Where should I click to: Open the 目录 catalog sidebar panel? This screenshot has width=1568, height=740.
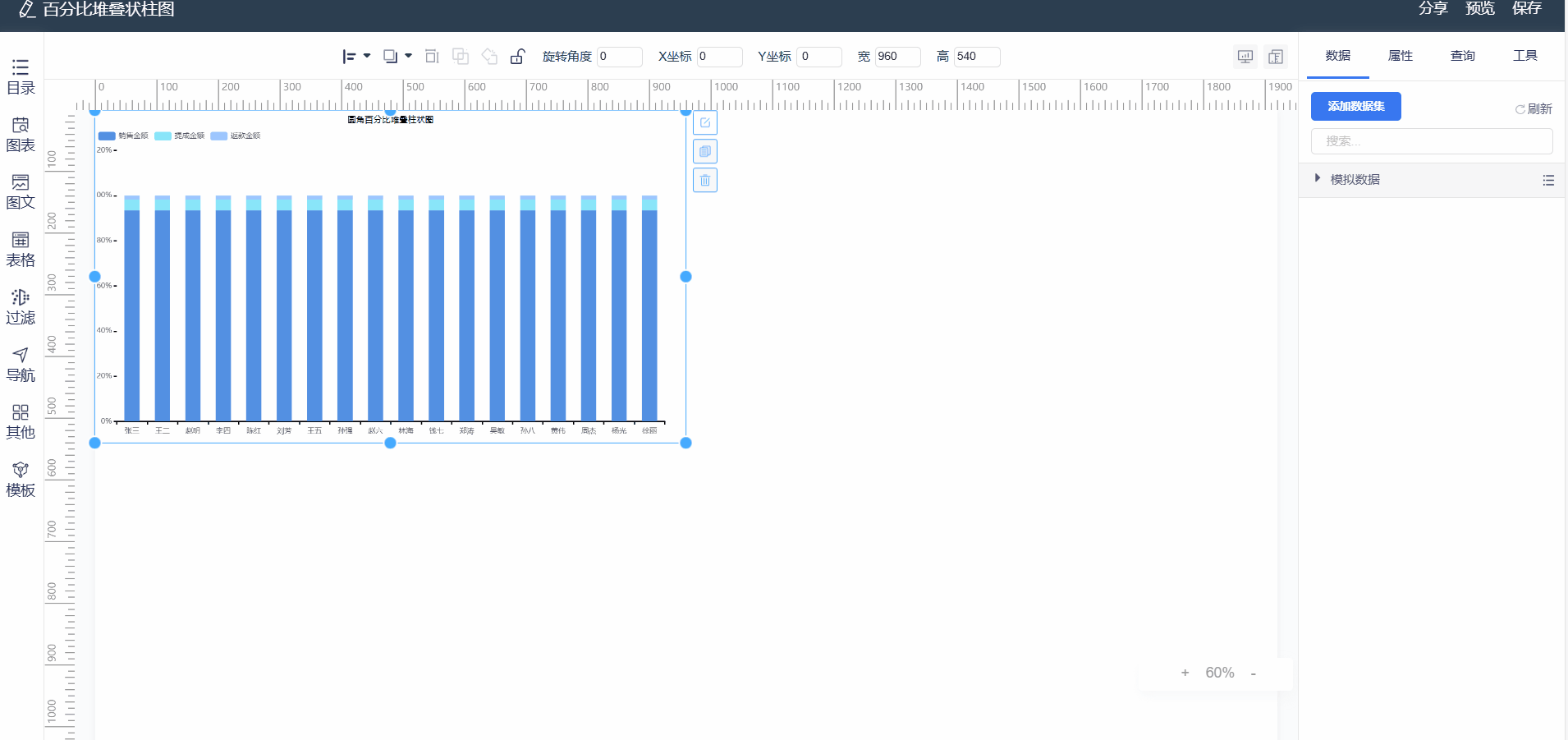[x=21, y=77]
